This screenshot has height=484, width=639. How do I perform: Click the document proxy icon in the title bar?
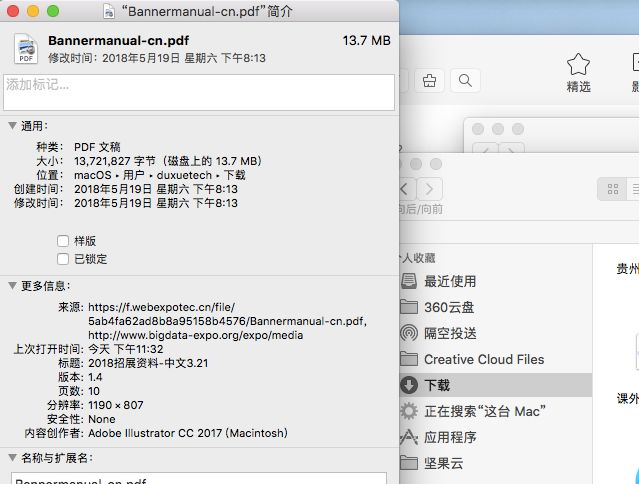(109, 11)
